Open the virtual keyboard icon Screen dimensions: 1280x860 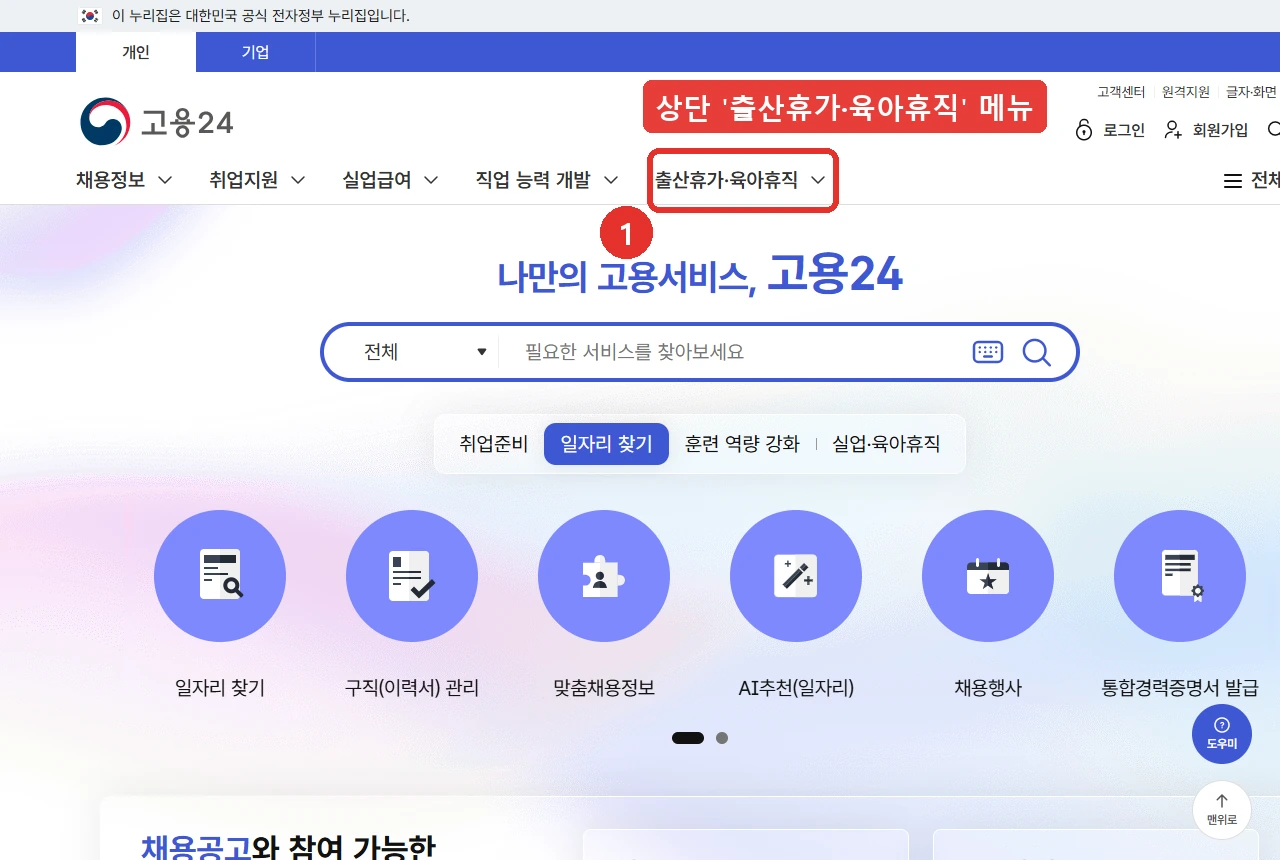tap(988, 352)
